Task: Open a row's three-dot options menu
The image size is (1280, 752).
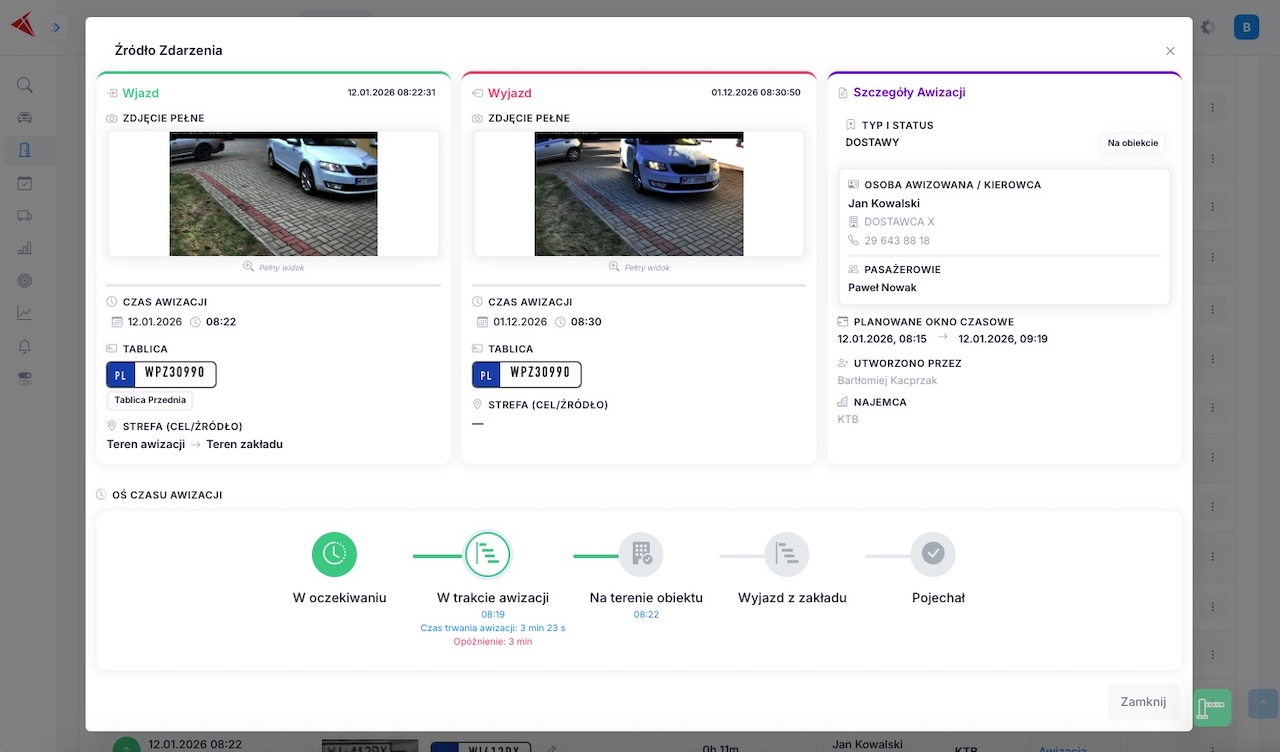Action: [x=1214, y=107]
